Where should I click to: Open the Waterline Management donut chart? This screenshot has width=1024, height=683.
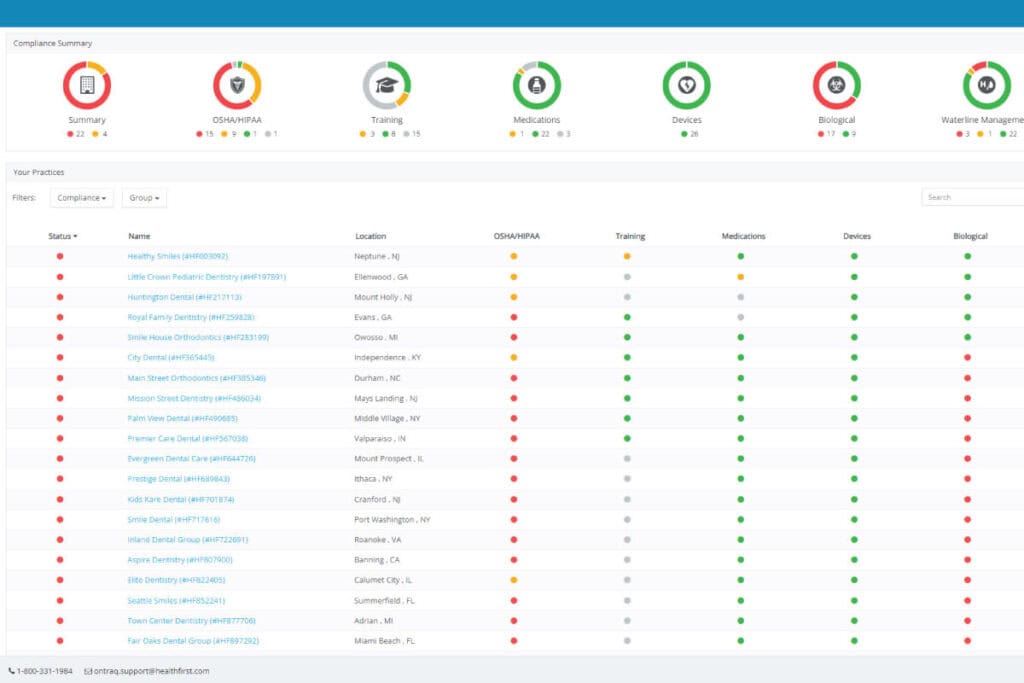[x=986, y=85]
